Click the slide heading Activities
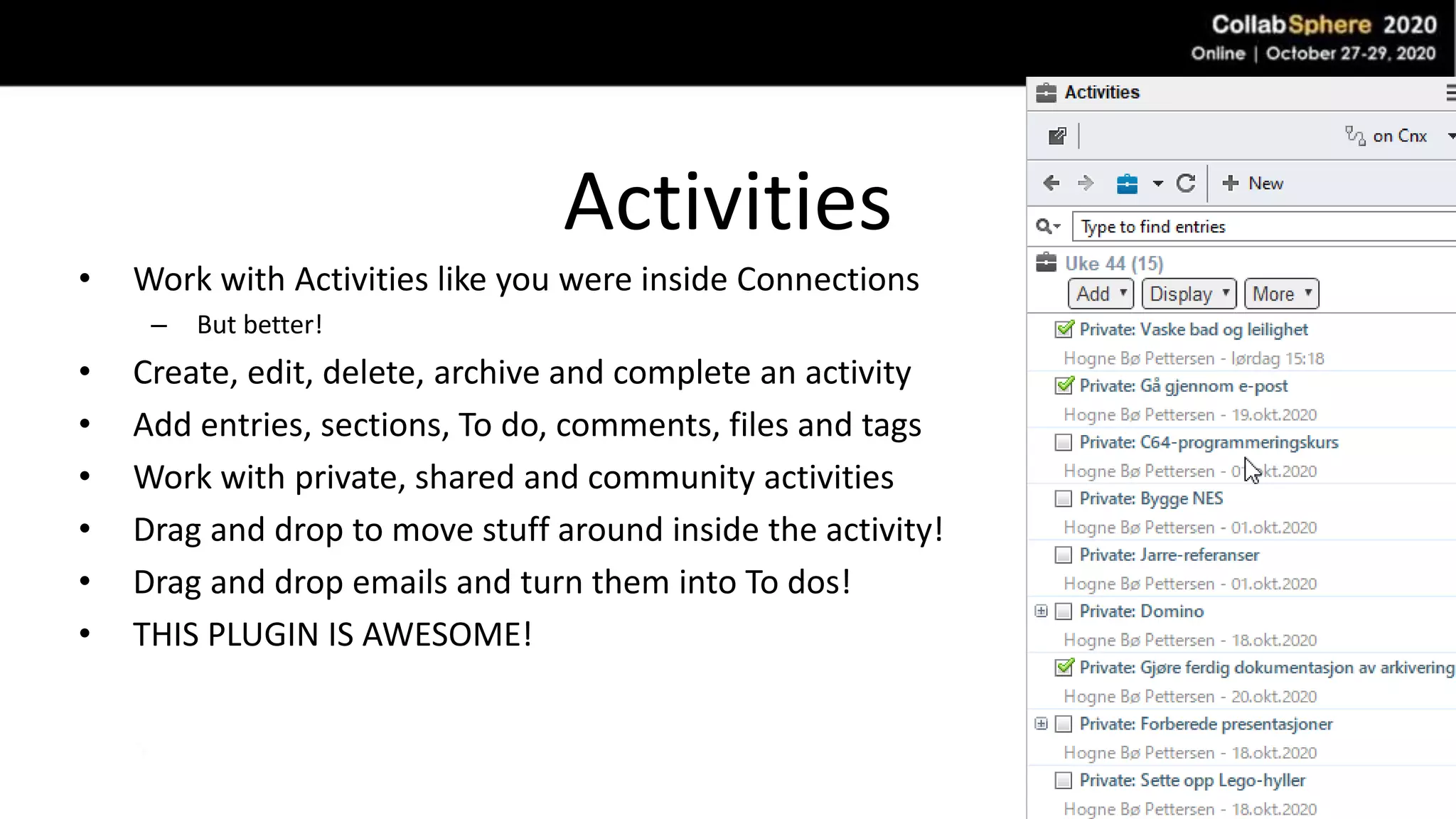This screenshot has height=819, width=1456. (x=727, y=202)
